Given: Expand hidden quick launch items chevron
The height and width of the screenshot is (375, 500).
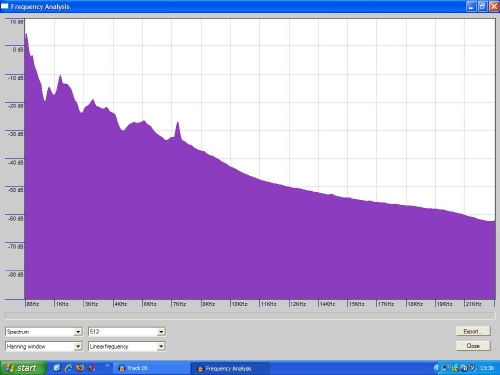Looking at the screenshot, I should 107,366.
